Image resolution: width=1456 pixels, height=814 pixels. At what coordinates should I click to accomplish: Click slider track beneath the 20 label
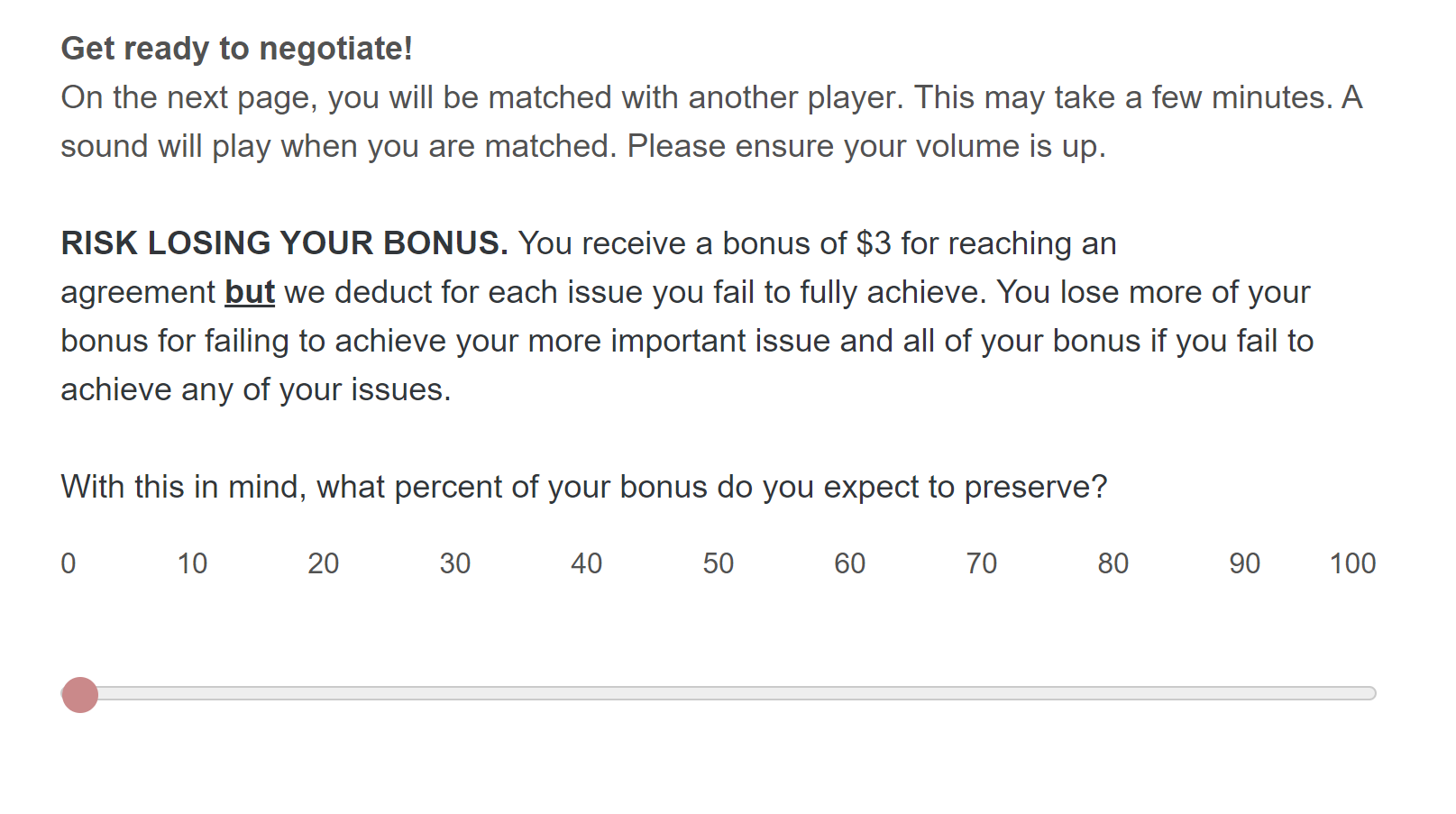pyautogui.click(x=324, y=693)
